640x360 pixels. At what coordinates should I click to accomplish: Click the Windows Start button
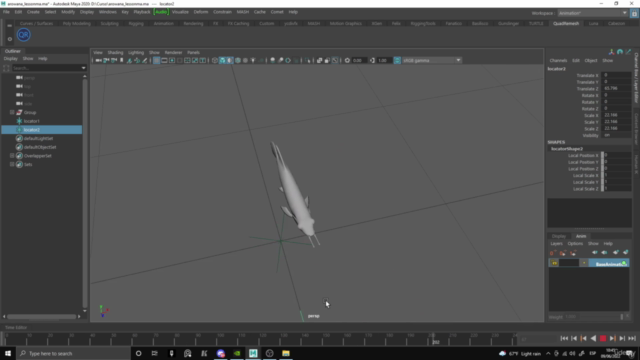coord(8,353)
